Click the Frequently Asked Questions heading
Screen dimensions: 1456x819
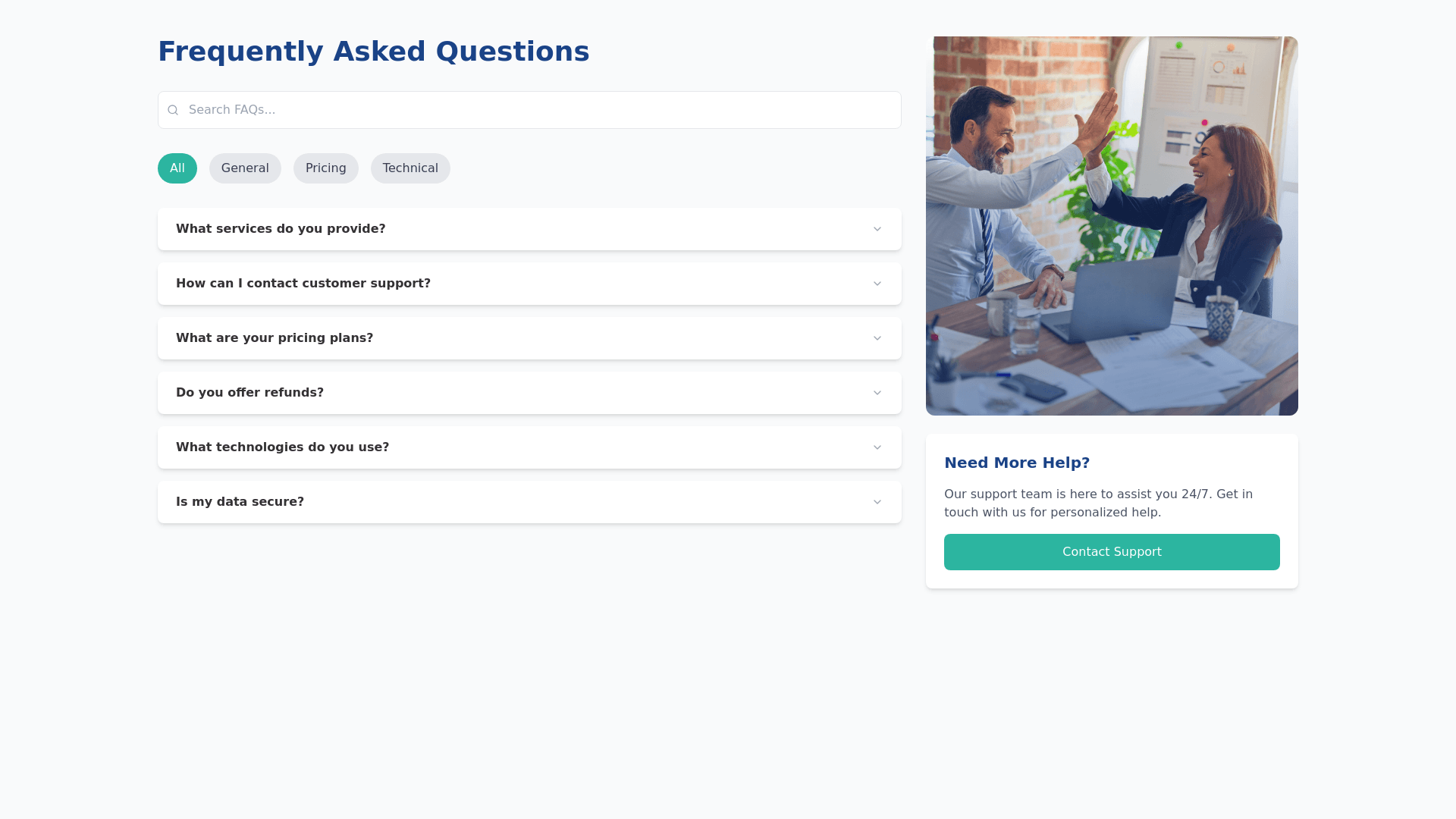tap(373, 52)
